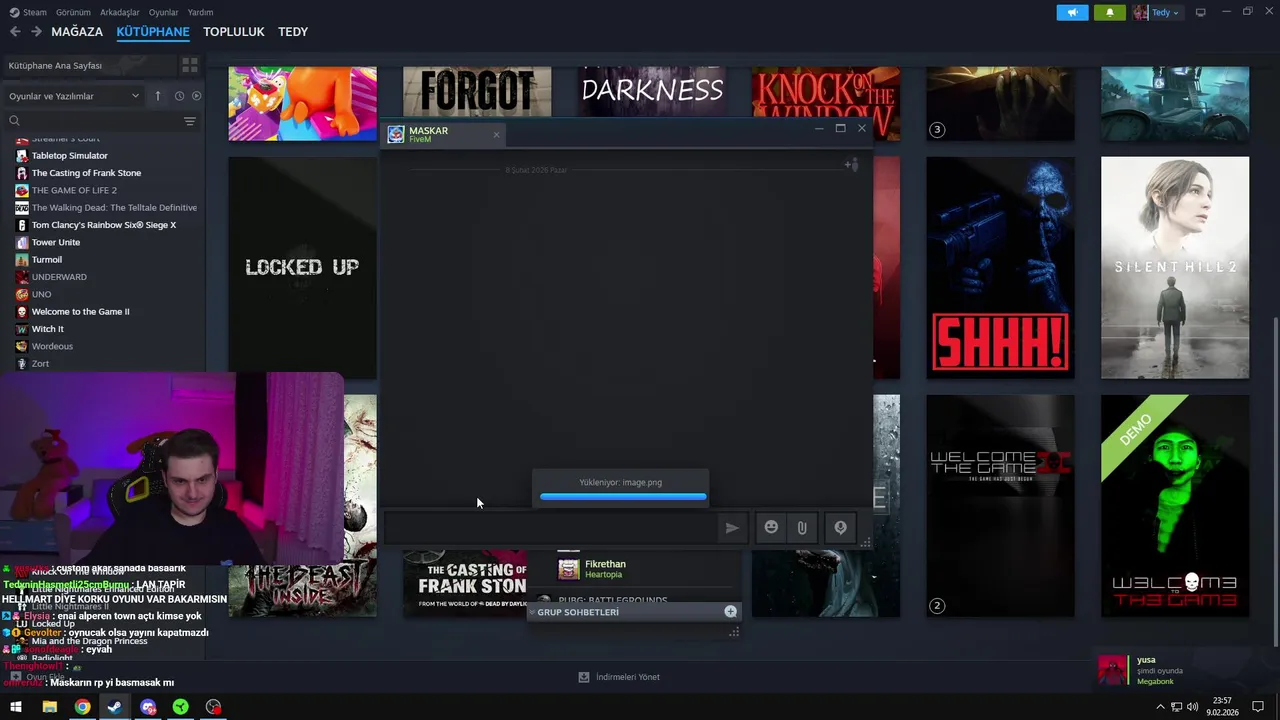
Task: Toggle recent activity clock filter
Action: [179, 96]
